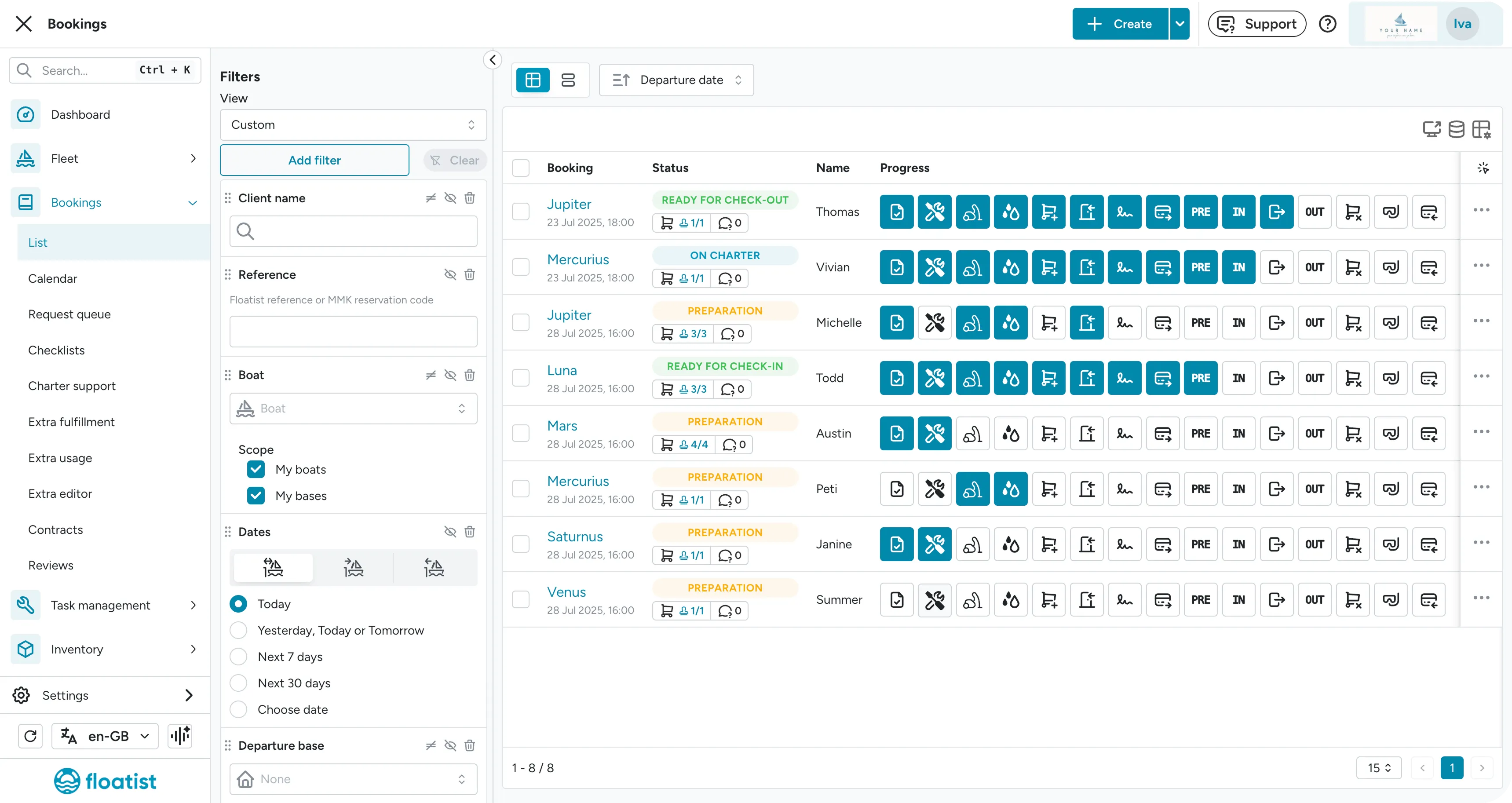This screenshot has width=1512, height=803.
Task: Click the Clear filters button
Action: [x=455, y=160]
